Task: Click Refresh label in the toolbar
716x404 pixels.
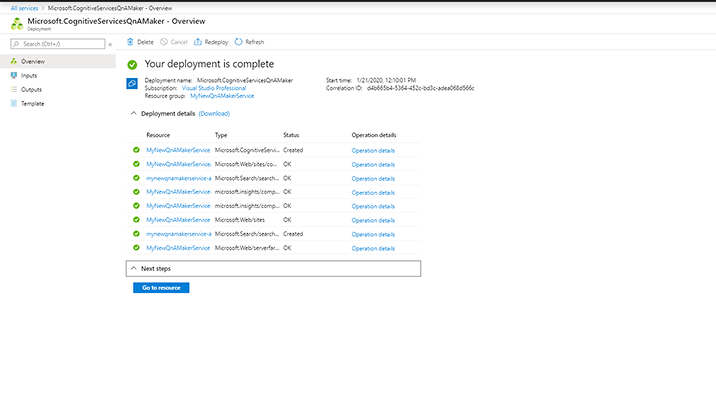Action: click(255, 42)
